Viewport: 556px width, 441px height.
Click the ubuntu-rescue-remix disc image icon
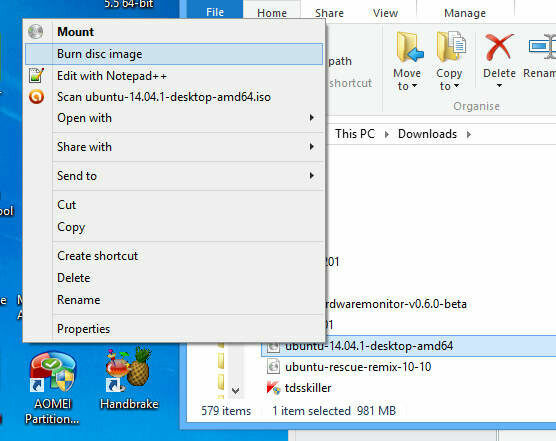point(273,367)
